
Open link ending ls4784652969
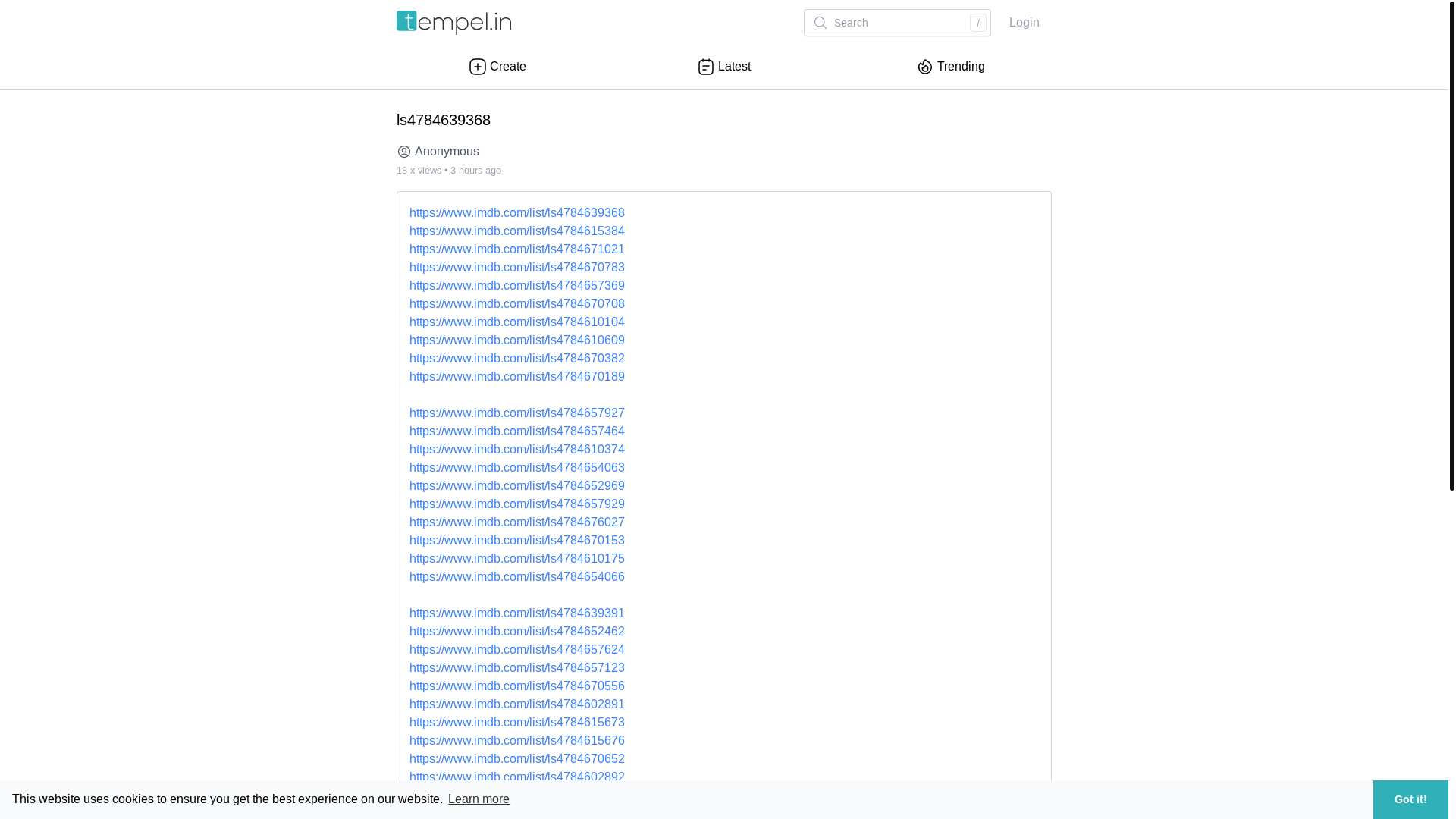click(517, 486)
